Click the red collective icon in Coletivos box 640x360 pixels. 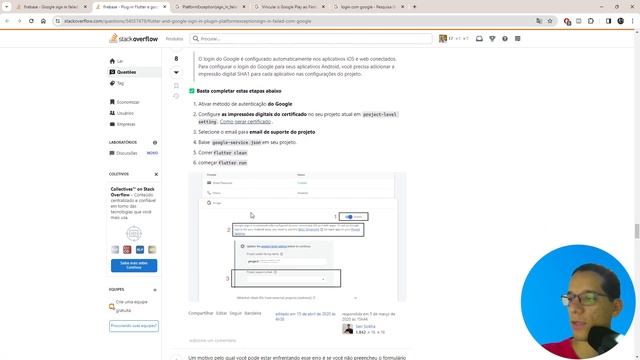(x=127, y=249)
